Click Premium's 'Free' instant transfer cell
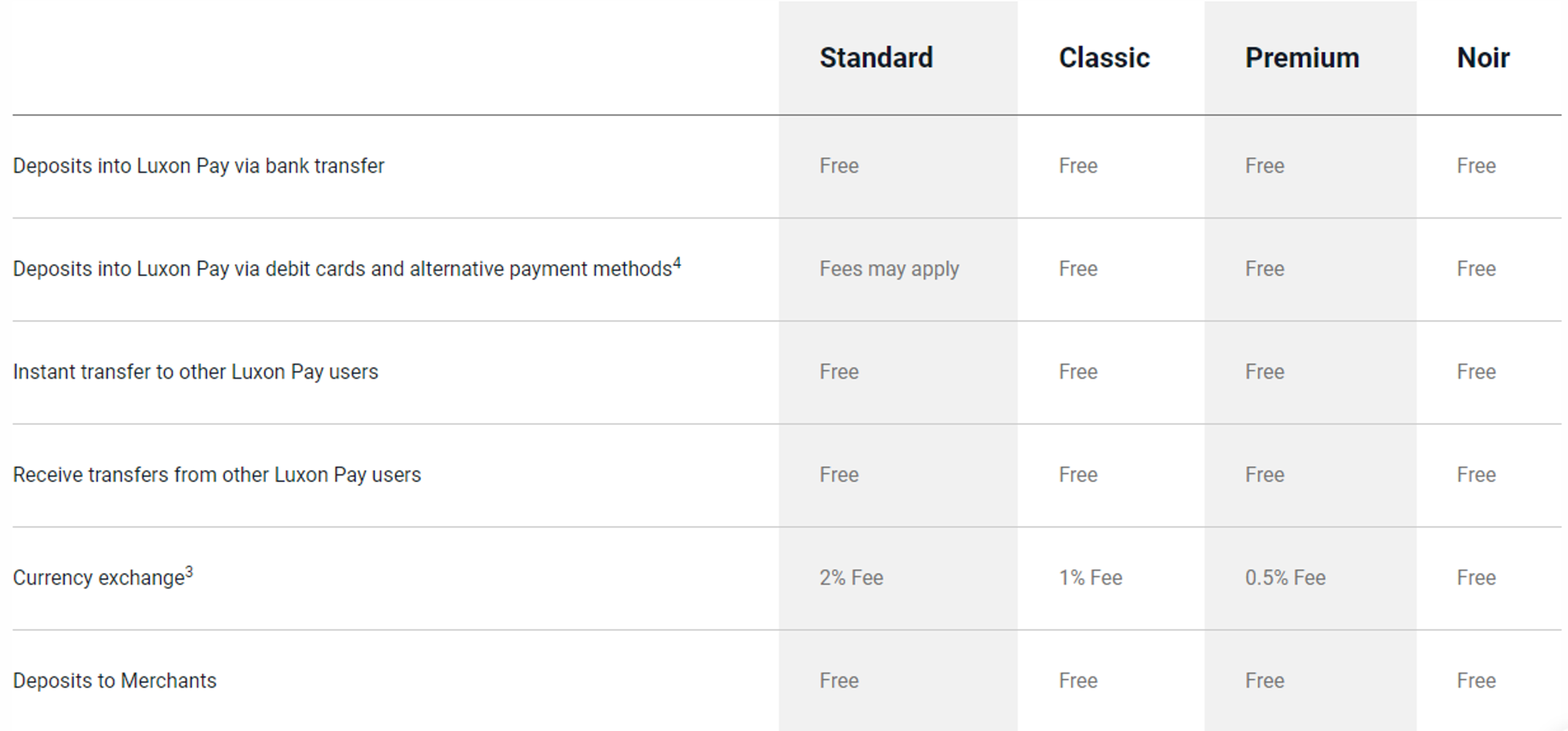Screen dimensions: 1568x731 click(x=1264, y=372)
